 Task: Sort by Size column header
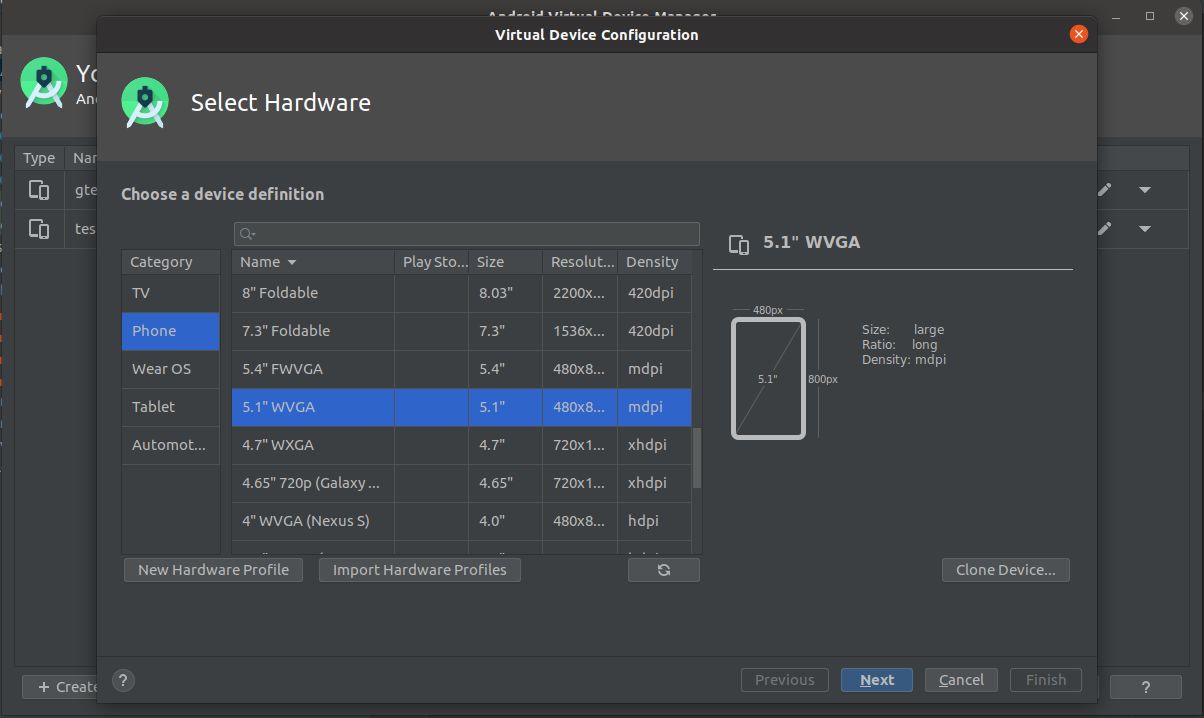(x=505, y=262)
